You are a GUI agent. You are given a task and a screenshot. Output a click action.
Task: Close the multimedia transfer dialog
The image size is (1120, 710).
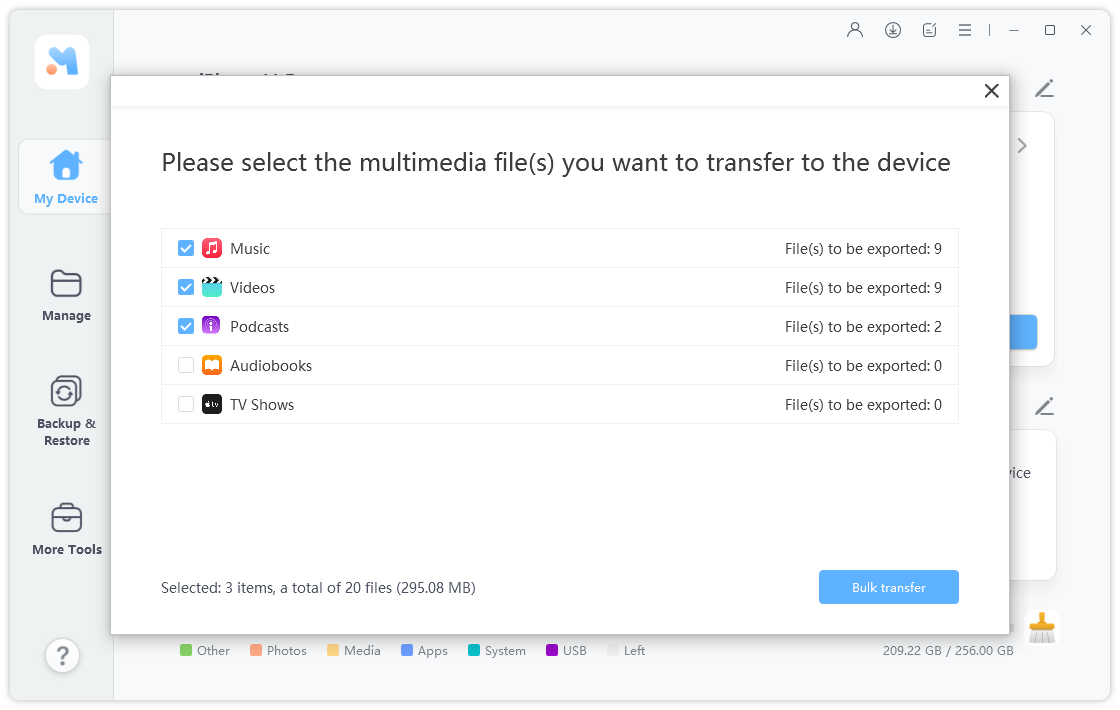coord(991,91)
